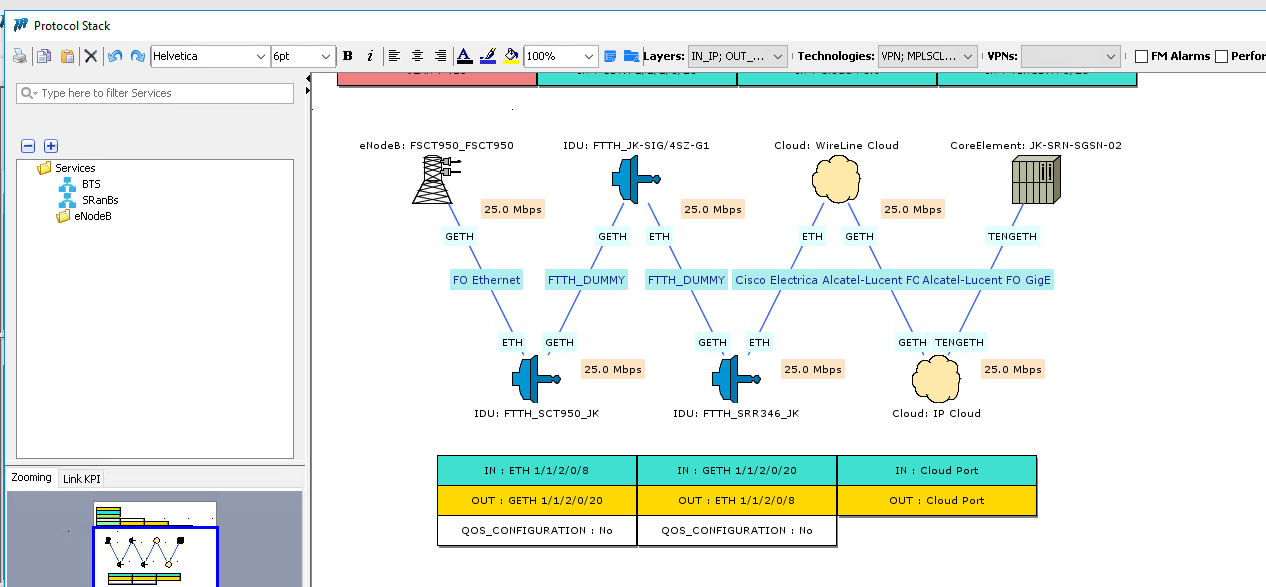Click the center align text icon

[417, 56]
